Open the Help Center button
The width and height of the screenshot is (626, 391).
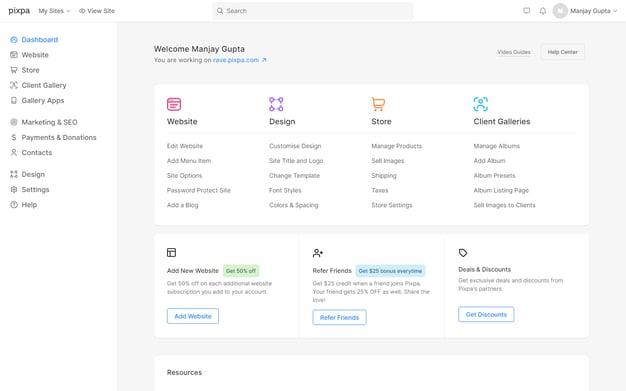(563, 52)
